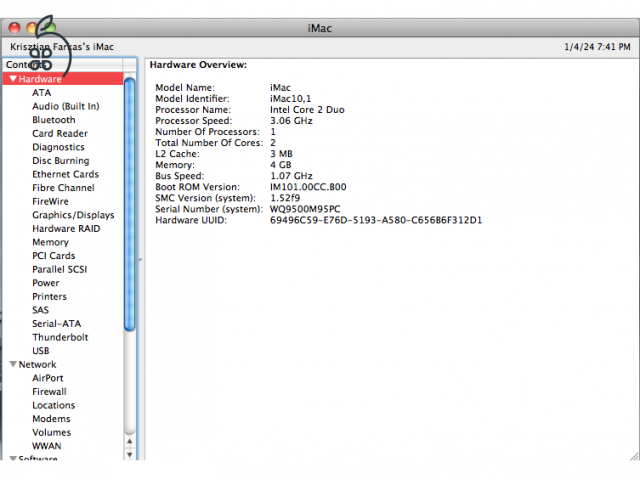Open Printers information

pyautogui.click(x=49, y=296)
